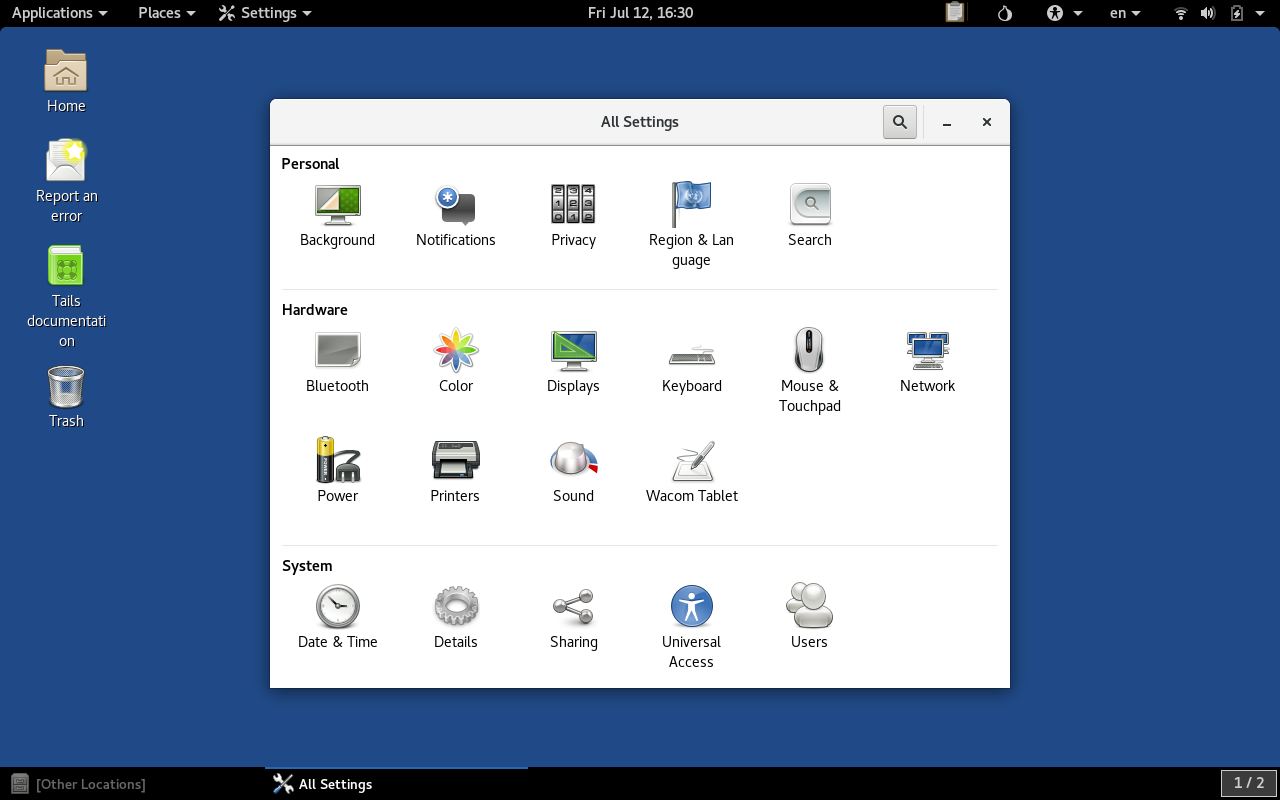Image resolution: width=1280 pixels, height=800 pixels.
Task: Click the clipboard icon in top bar
Action: coord(955,13)
